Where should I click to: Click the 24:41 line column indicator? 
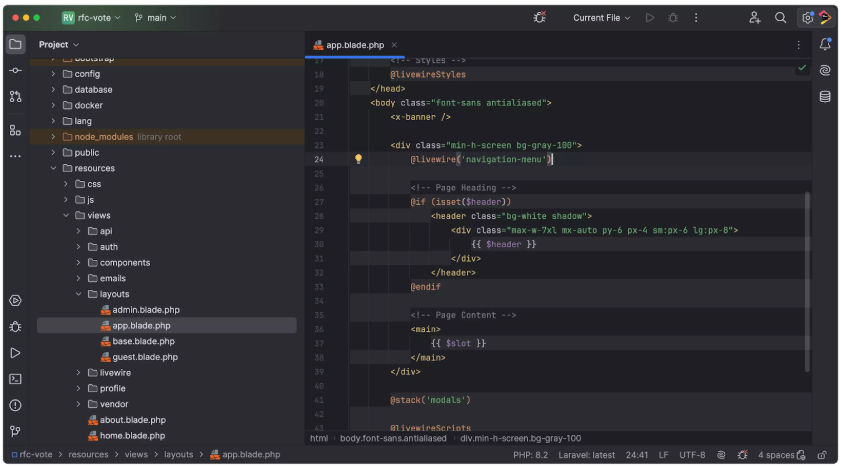(x=637, y=455)
